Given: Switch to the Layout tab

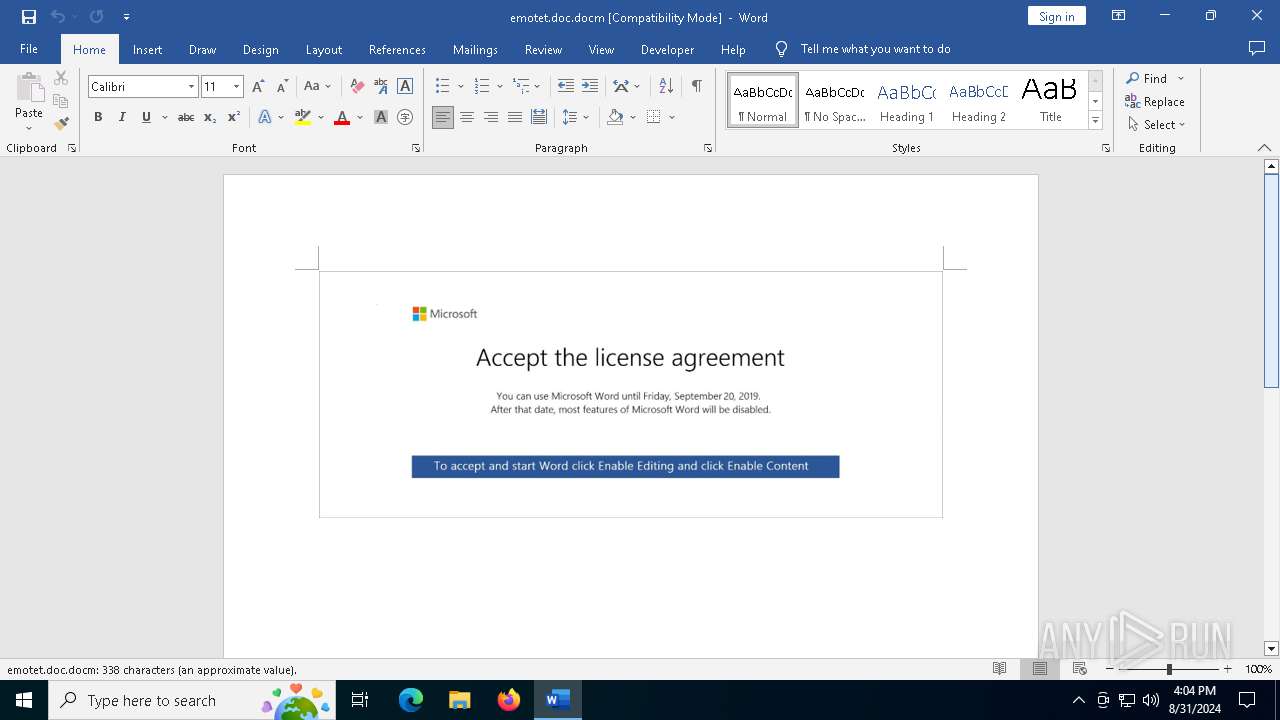Looking at the screenshot, I should [324, 49].
